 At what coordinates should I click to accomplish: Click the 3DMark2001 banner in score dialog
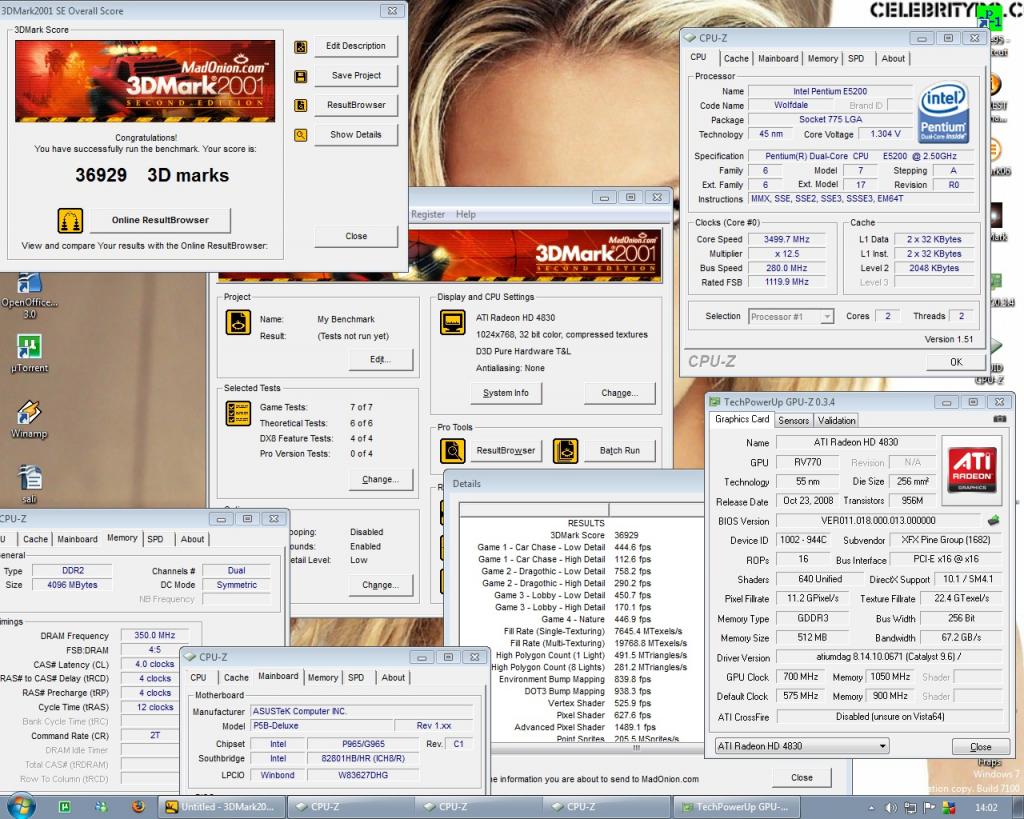point(145,81)
